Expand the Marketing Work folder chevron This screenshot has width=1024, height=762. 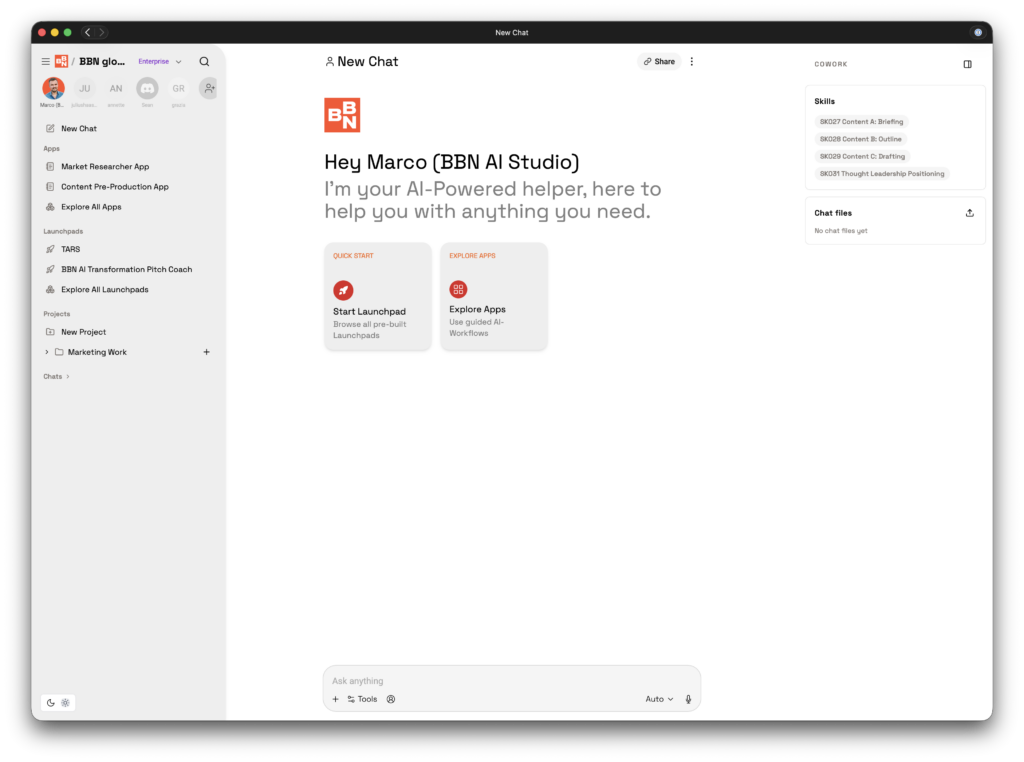pyautogui.click(x=46, y=353)
